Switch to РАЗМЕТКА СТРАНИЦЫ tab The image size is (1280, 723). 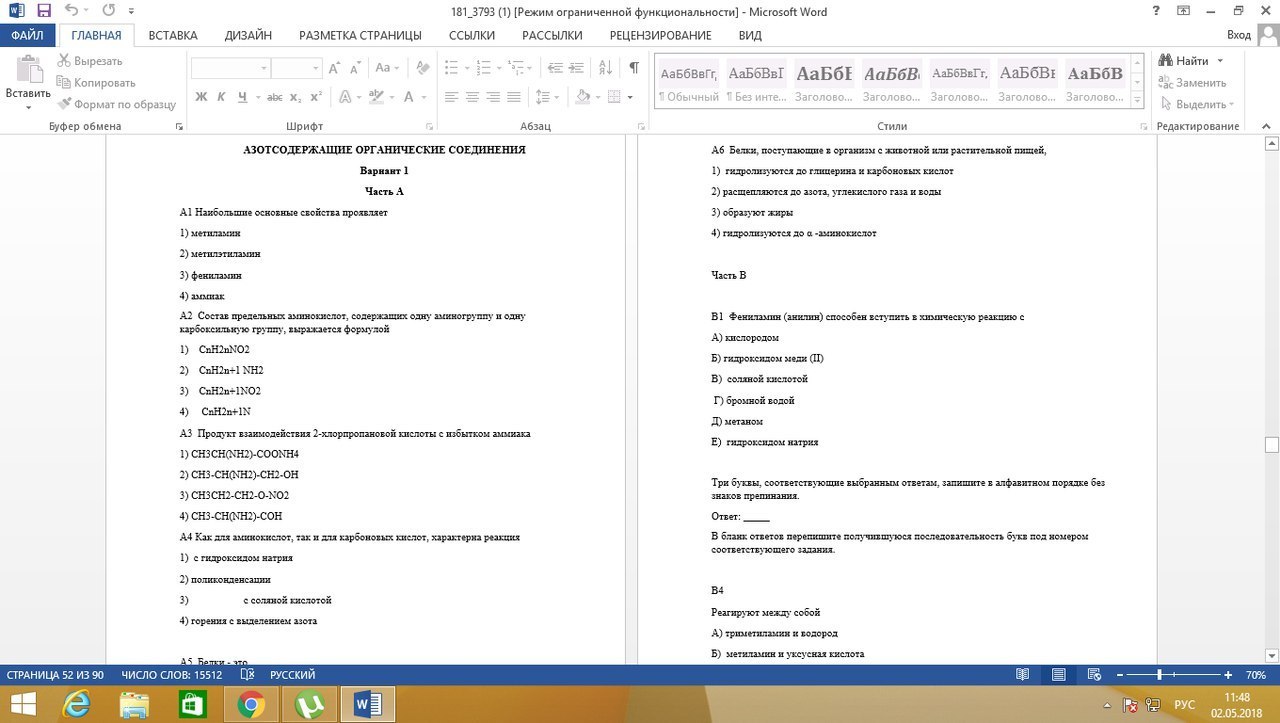coord(360,35)
